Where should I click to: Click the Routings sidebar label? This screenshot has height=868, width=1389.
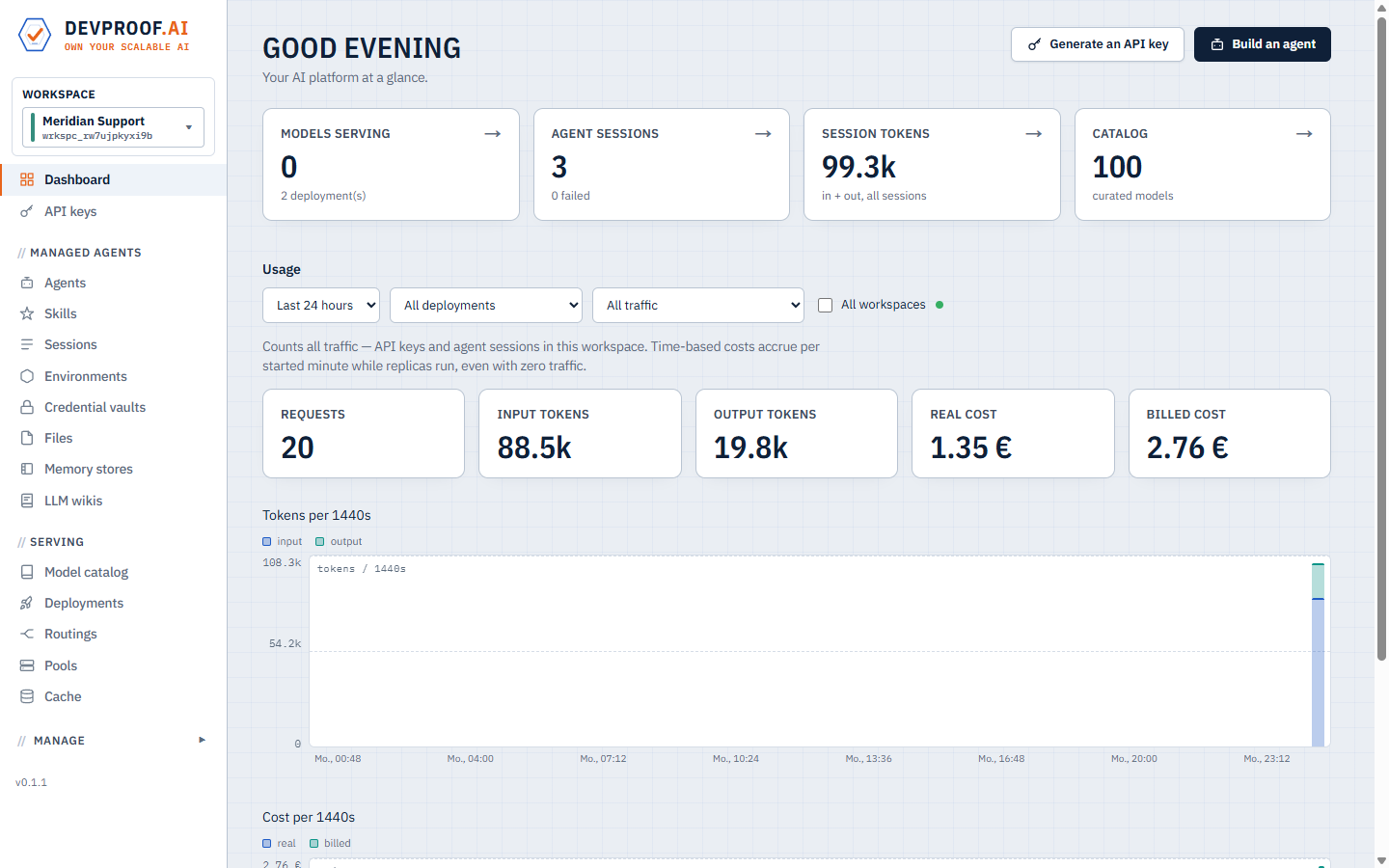coord(70,634)
